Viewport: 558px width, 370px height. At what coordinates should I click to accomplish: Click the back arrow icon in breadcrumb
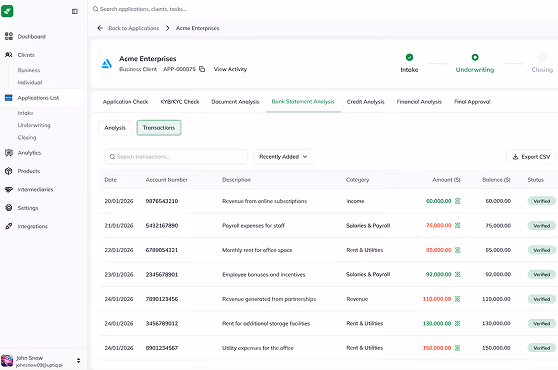pos(100,28)
